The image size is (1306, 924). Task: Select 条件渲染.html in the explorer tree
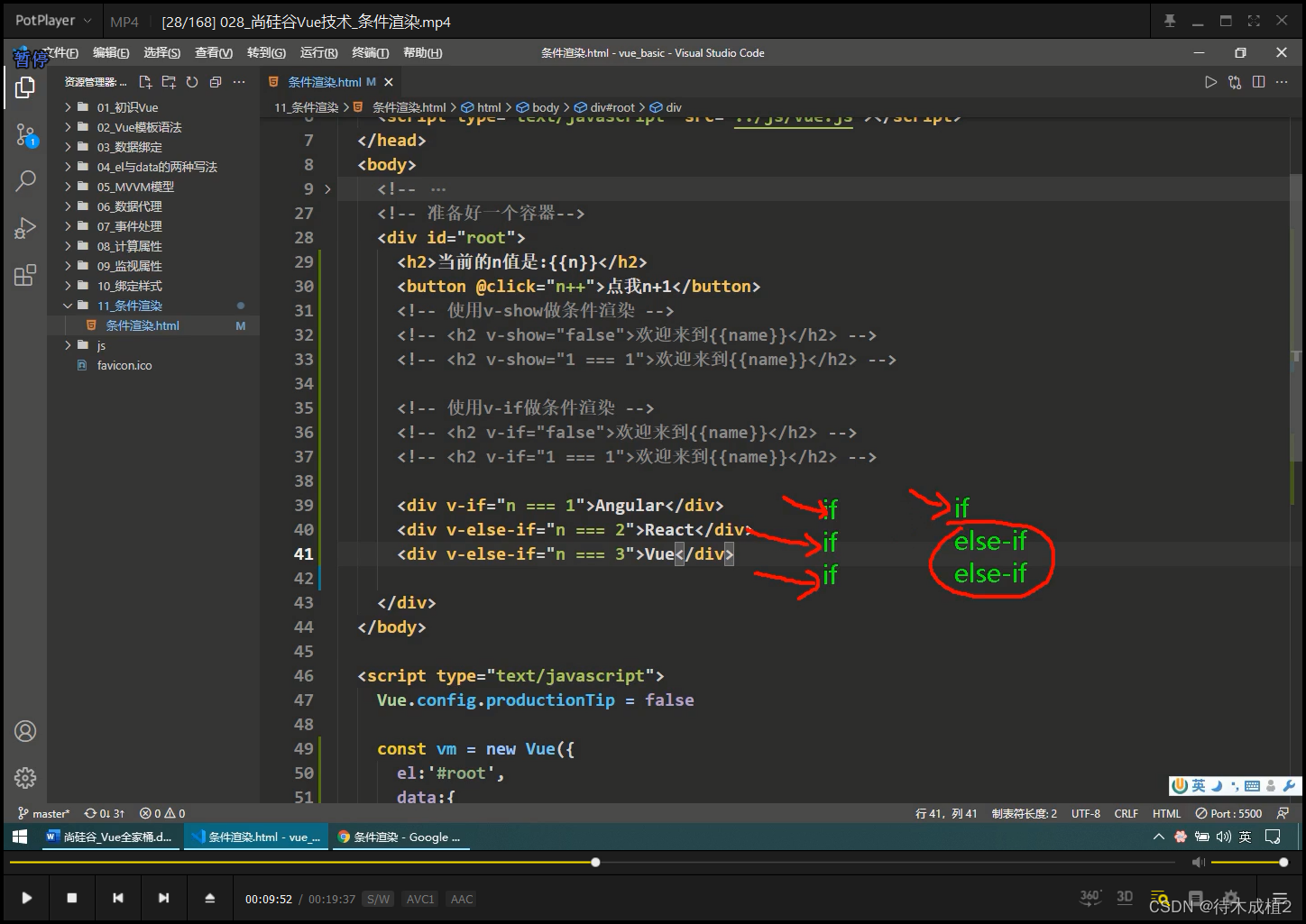[142, 325]
